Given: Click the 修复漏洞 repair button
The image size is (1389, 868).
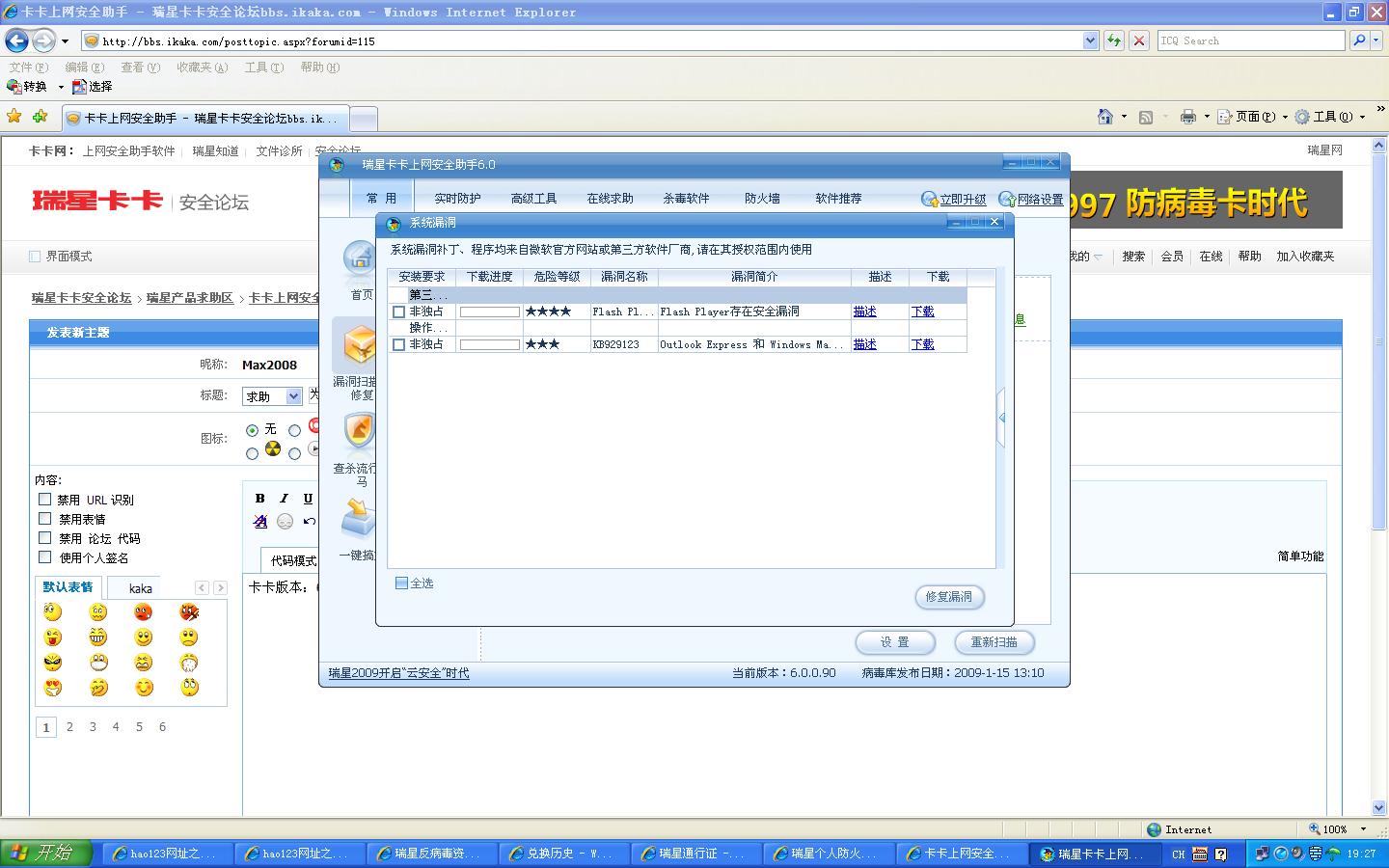Looking at the screenshot, I should pos(949,597).
